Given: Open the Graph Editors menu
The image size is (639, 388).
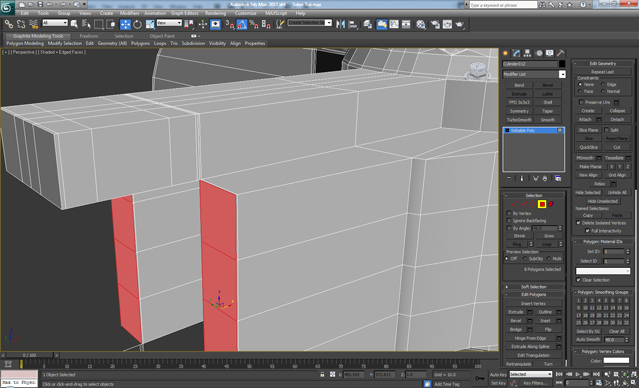Looking at the screenshot, I should coord(184,13).
